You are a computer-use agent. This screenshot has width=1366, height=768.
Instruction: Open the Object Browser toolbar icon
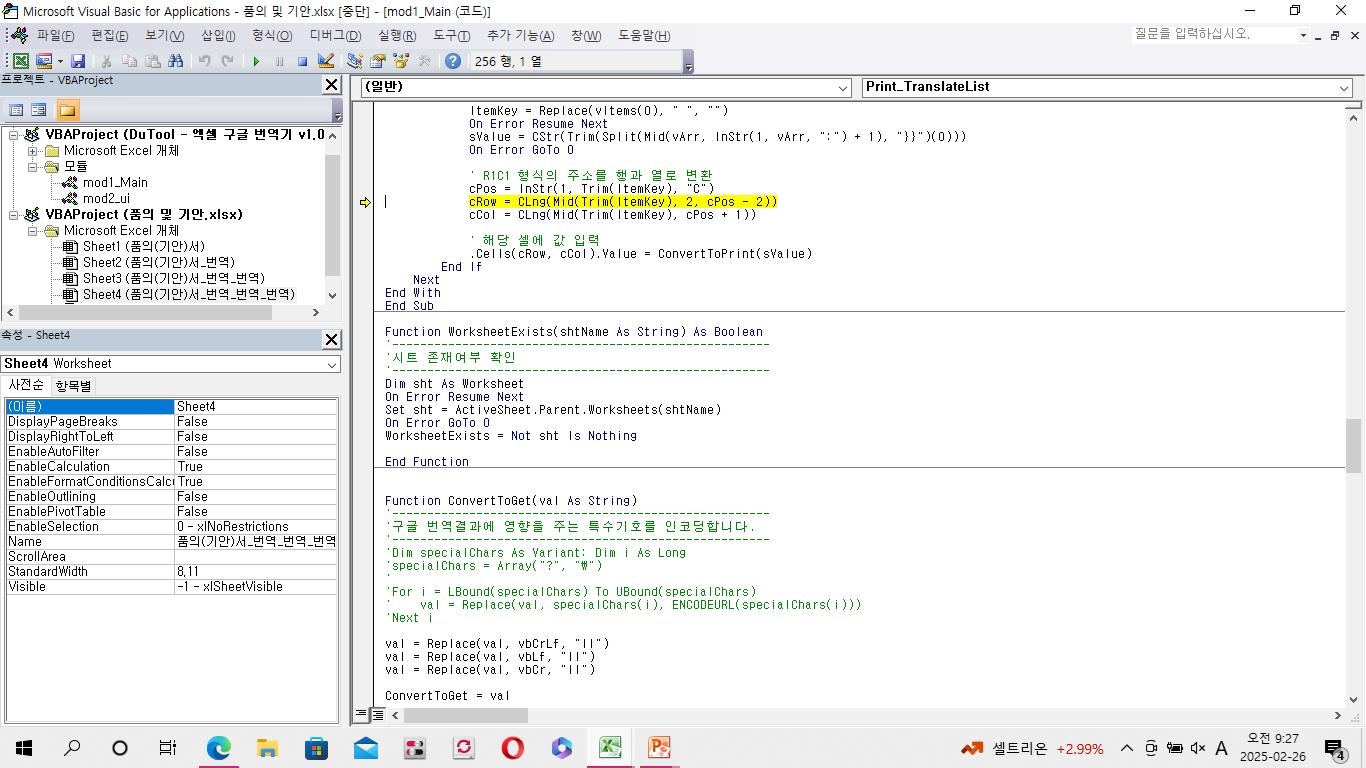402,61
